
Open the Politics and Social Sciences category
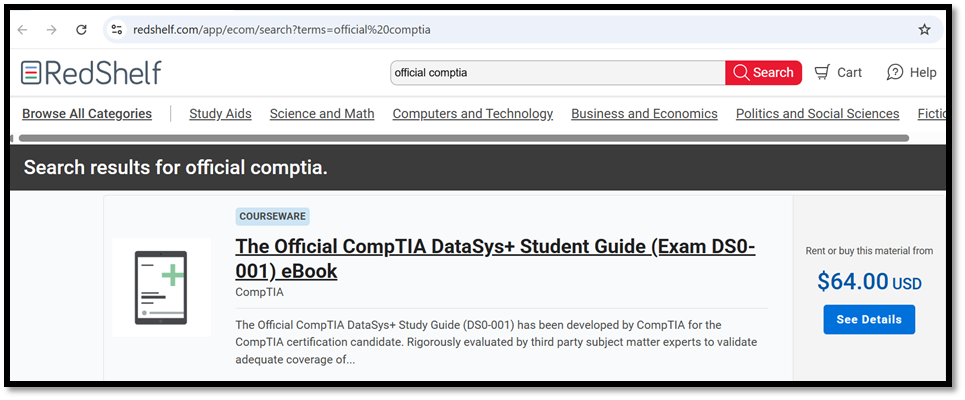(817, 113)
